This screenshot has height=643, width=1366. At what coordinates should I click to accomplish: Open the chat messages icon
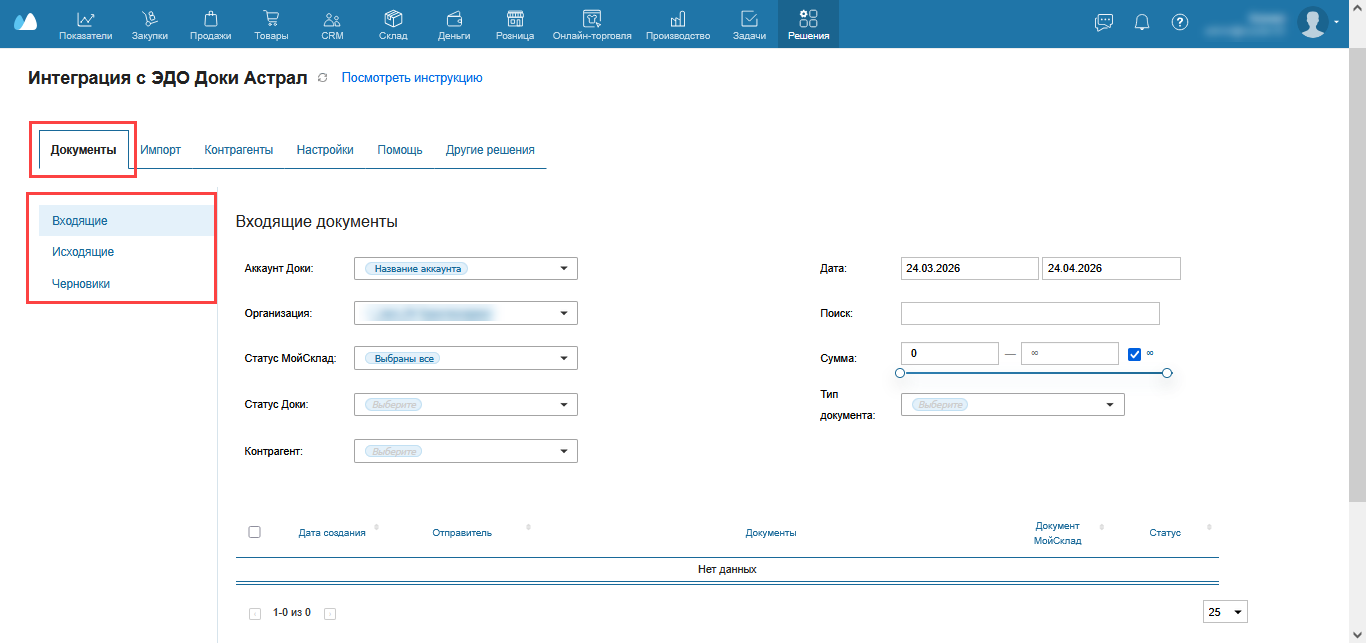tap(1104, 22)
